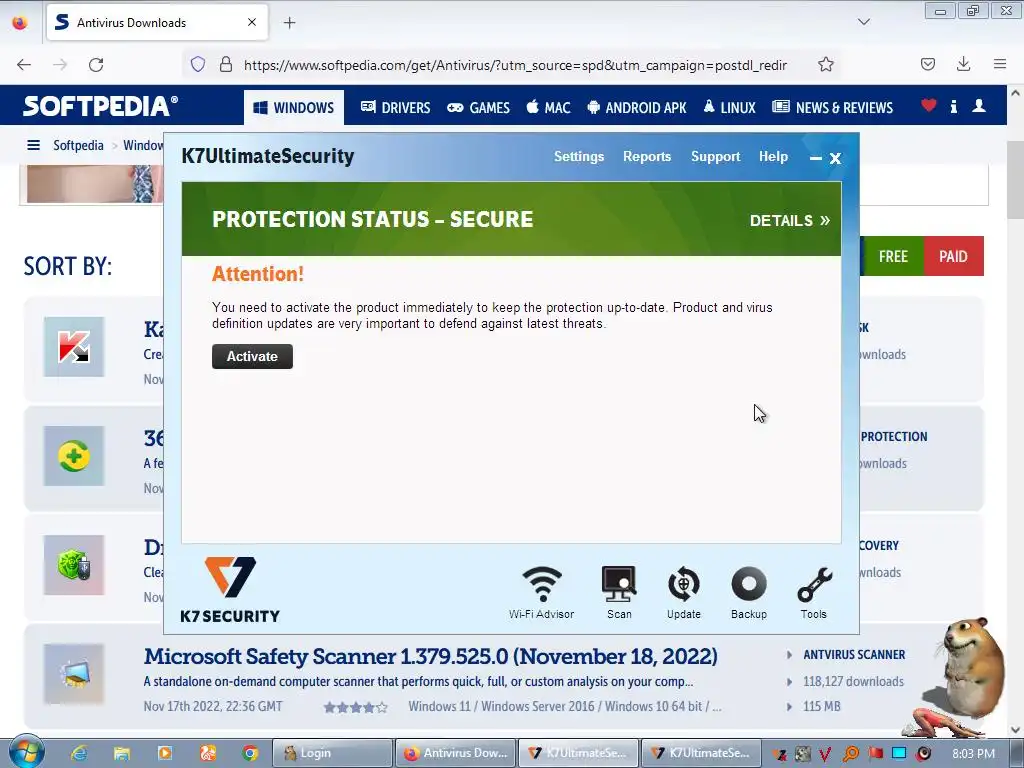The height and width of the screenshot is (768, 1024).
Task: Open the Support menu in K7UltimateSecurity
Action: click(x=716, y=157)
